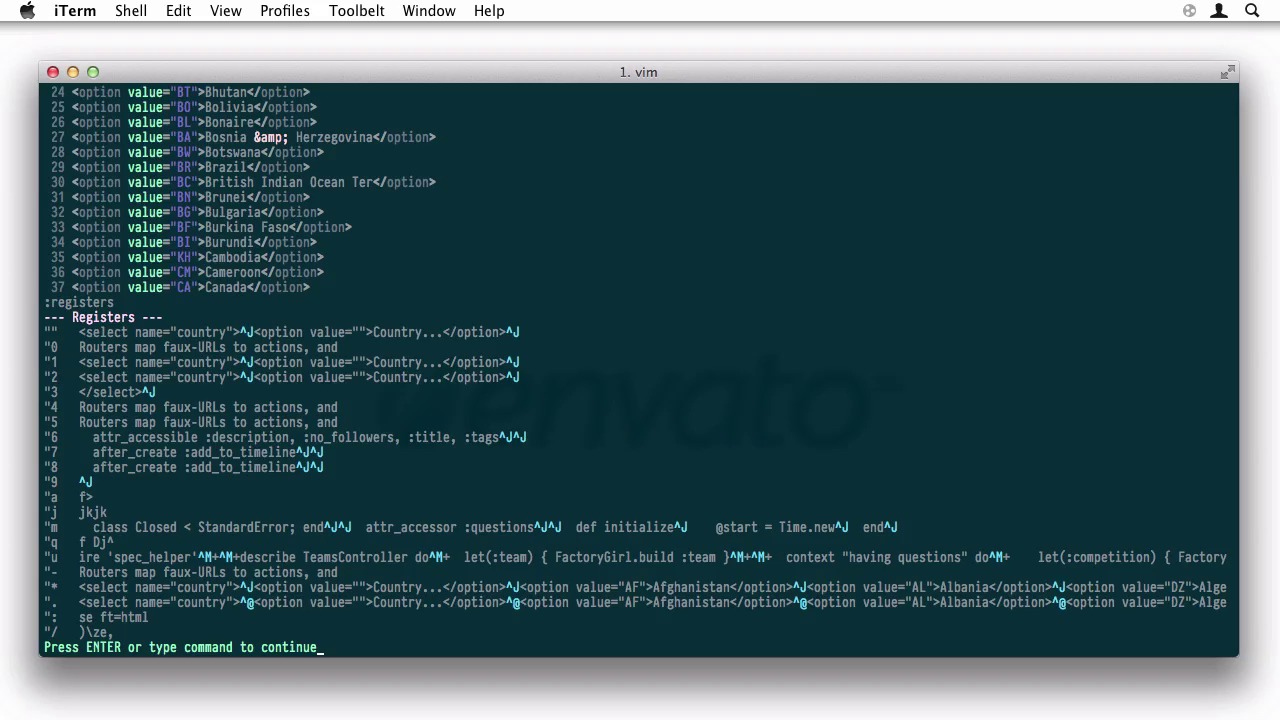Viewport: 1280px width, 720px height.
Task: Click the register "2 row
Action: tap(282, 377)
